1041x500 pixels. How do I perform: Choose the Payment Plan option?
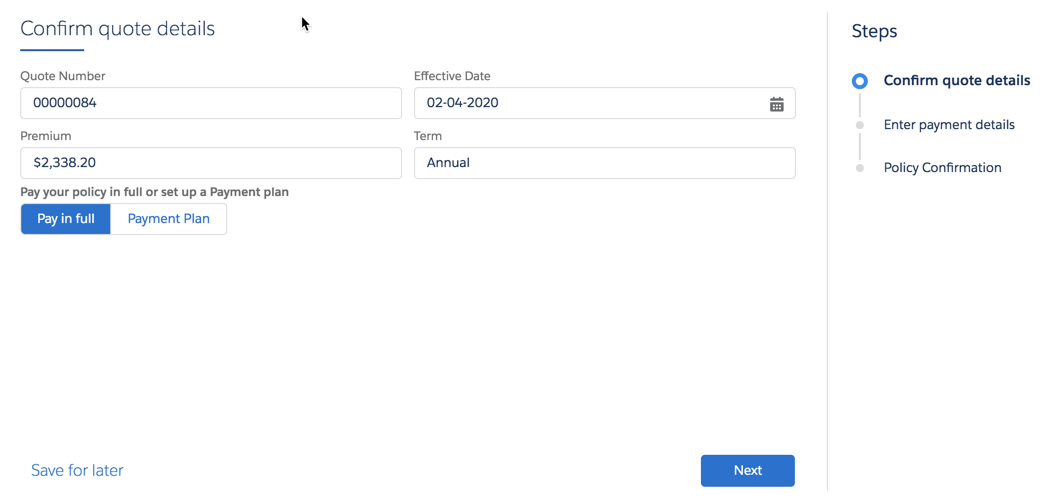[x=169, y=219]
